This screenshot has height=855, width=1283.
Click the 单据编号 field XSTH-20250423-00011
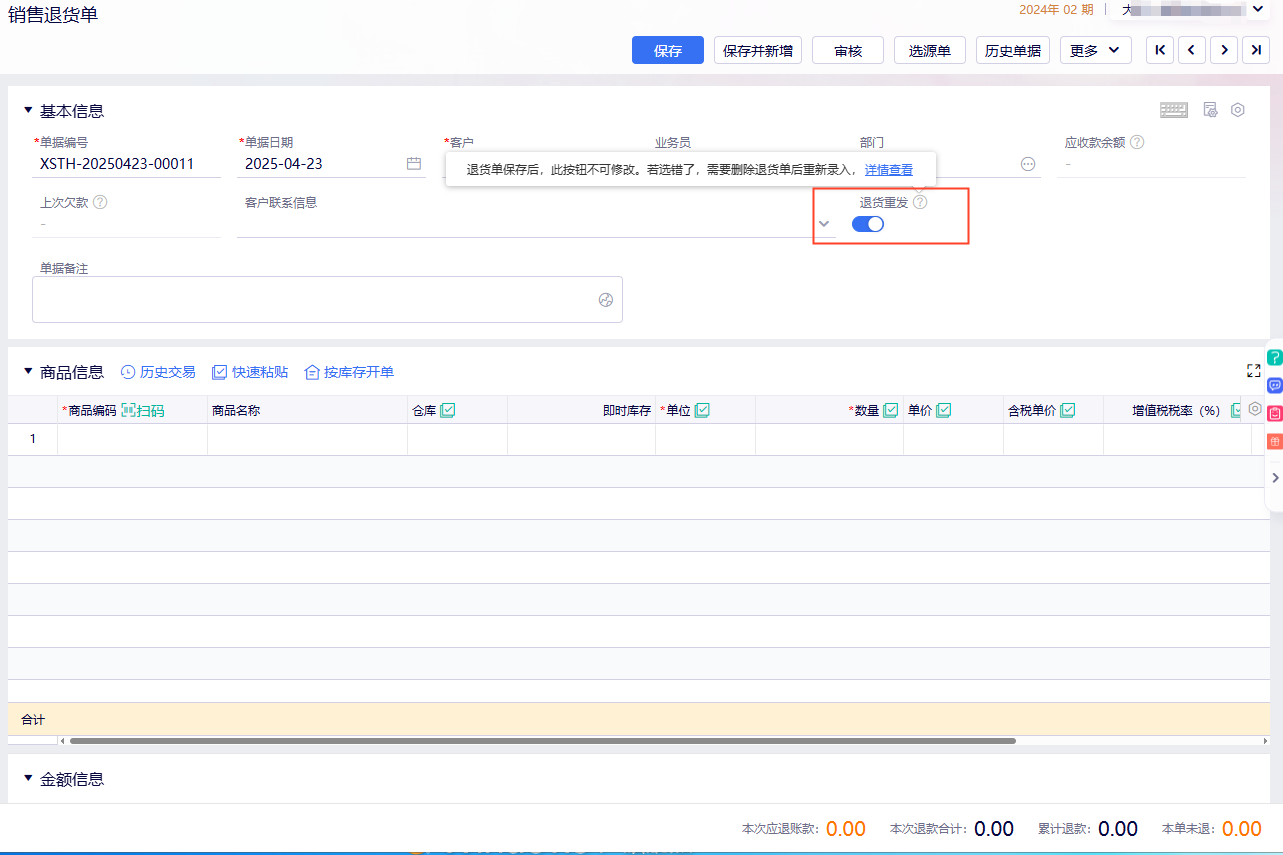[x=127, y=164]
